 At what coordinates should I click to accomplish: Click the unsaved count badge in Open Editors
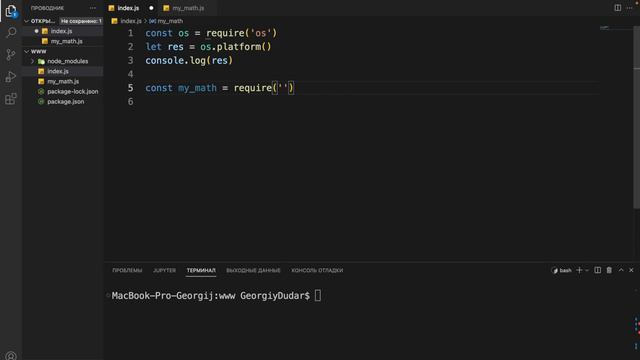coord(81,21)
